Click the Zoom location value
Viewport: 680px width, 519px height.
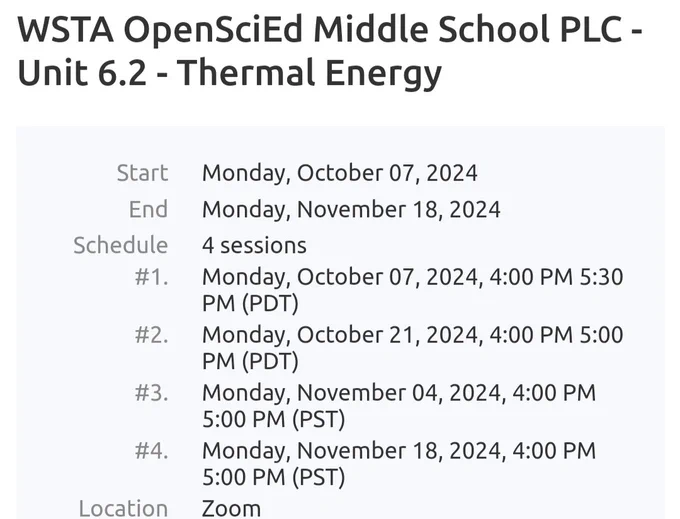231,508
